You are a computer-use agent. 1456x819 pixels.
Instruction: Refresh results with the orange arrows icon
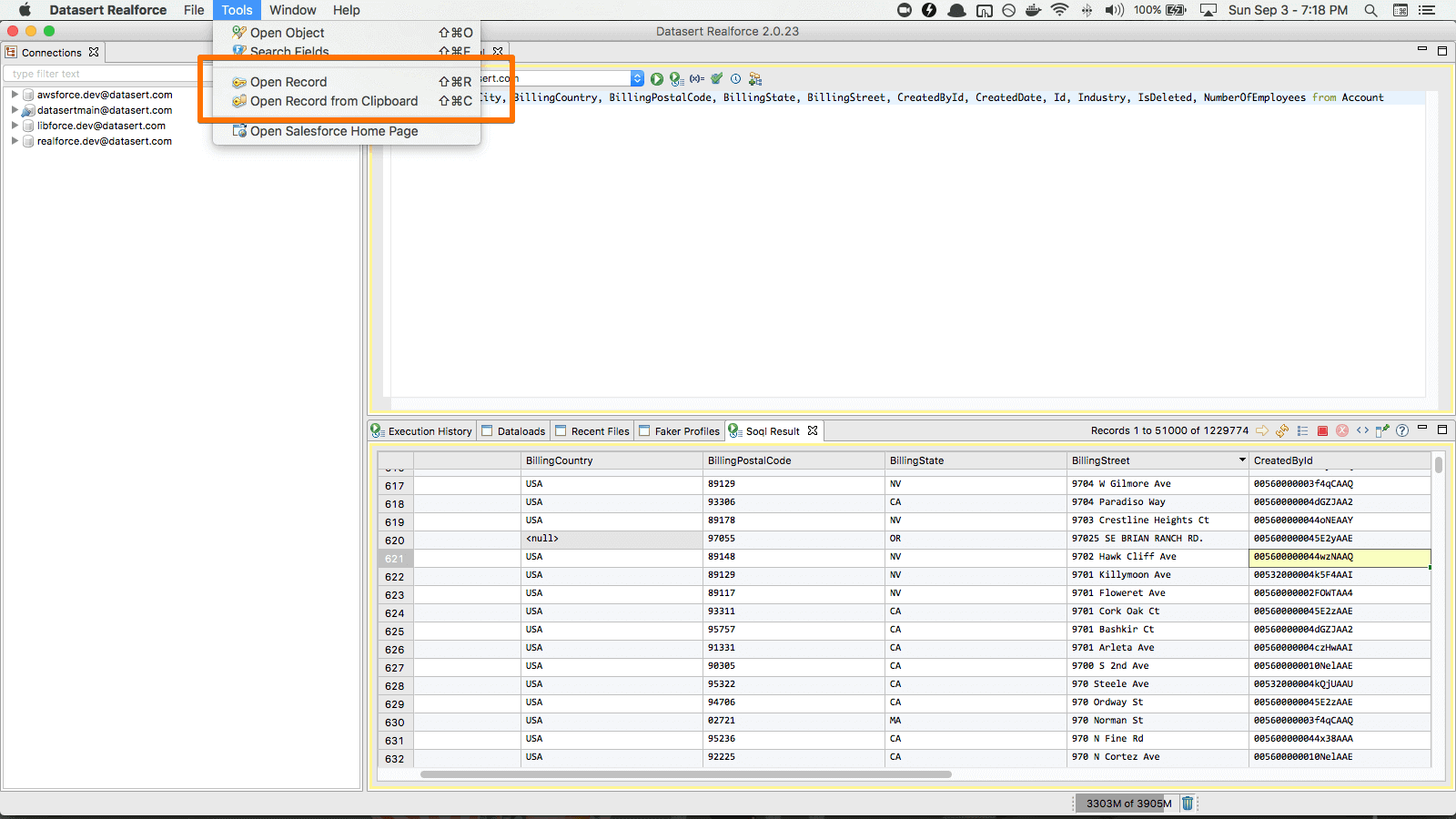[x=1282, y=430]
